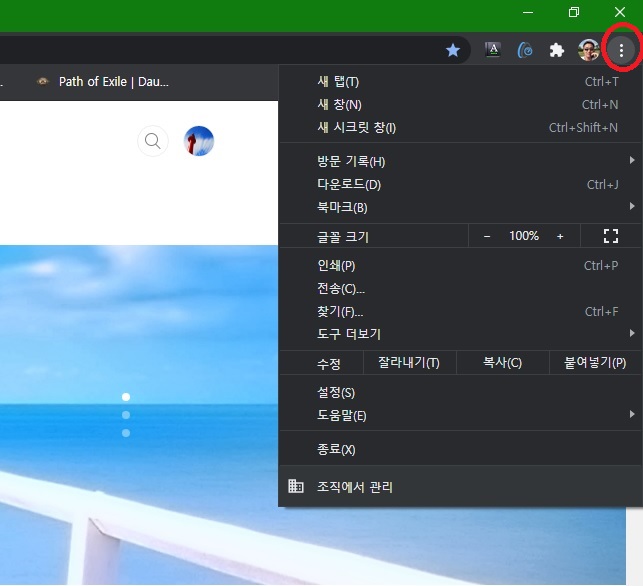
Task: Open 설정(S) settings
Action: tap(460, 393)
